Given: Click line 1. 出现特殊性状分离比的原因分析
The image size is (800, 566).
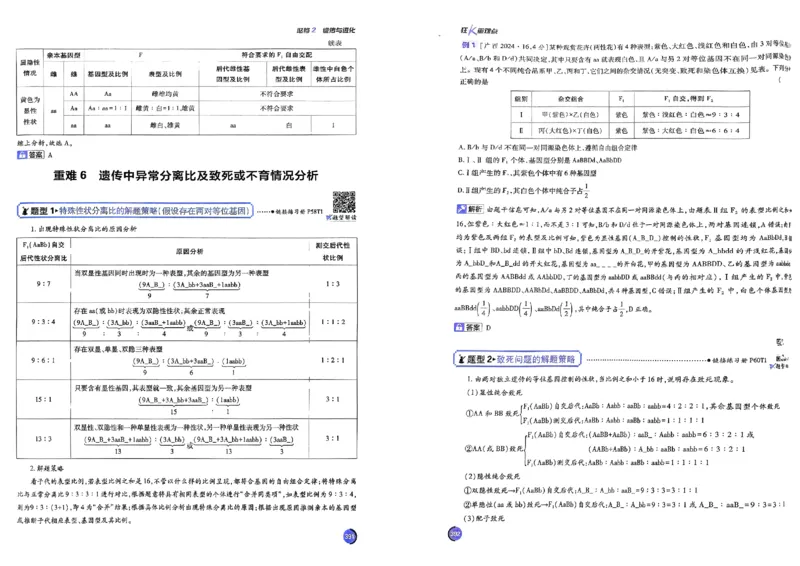Looking at the screenshot, I should [x=84, y=229].
